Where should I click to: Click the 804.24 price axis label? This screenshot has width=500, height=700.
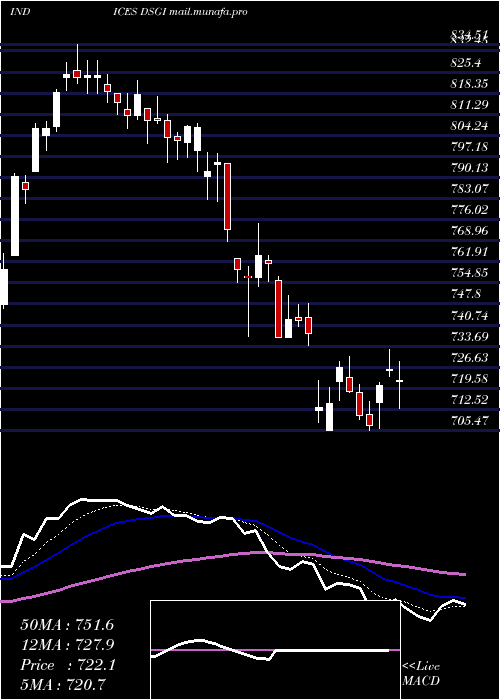(x=468, y=126)
